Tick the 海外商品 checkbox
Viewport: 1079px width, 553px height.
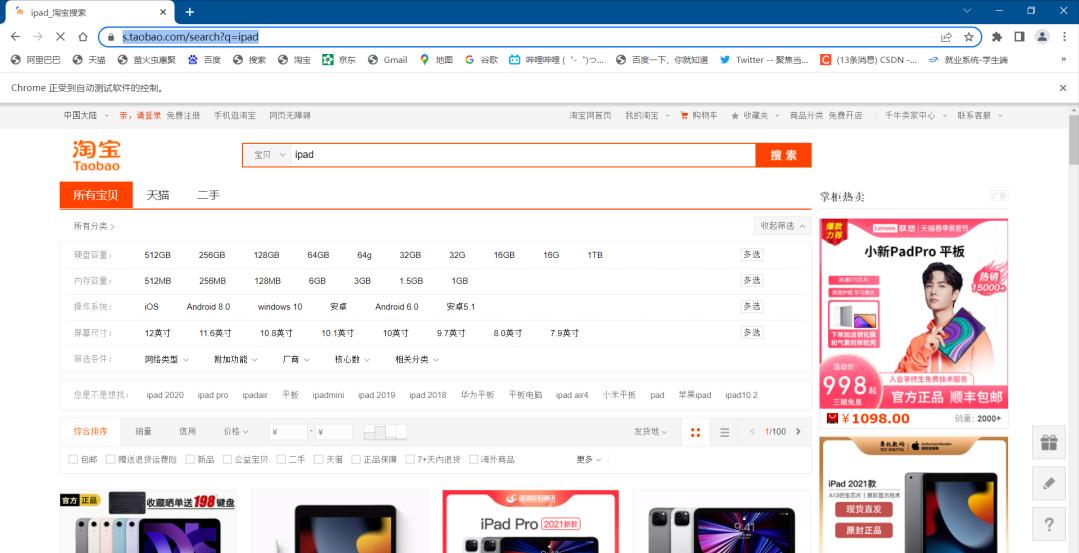[x=473, y=459]
